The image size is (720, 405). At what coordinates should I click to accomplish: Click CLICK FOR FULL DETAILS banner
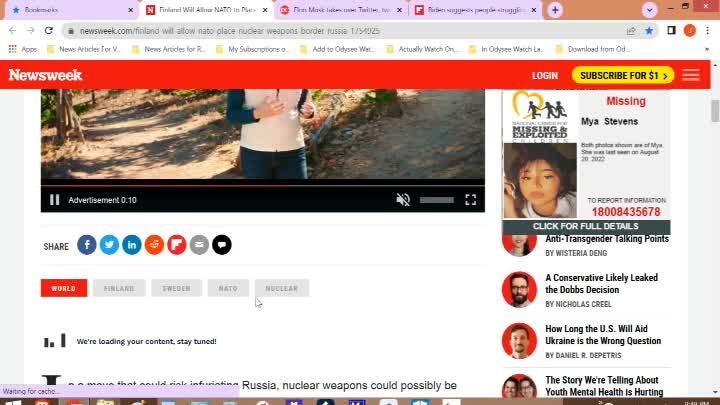tap(586, 226)
